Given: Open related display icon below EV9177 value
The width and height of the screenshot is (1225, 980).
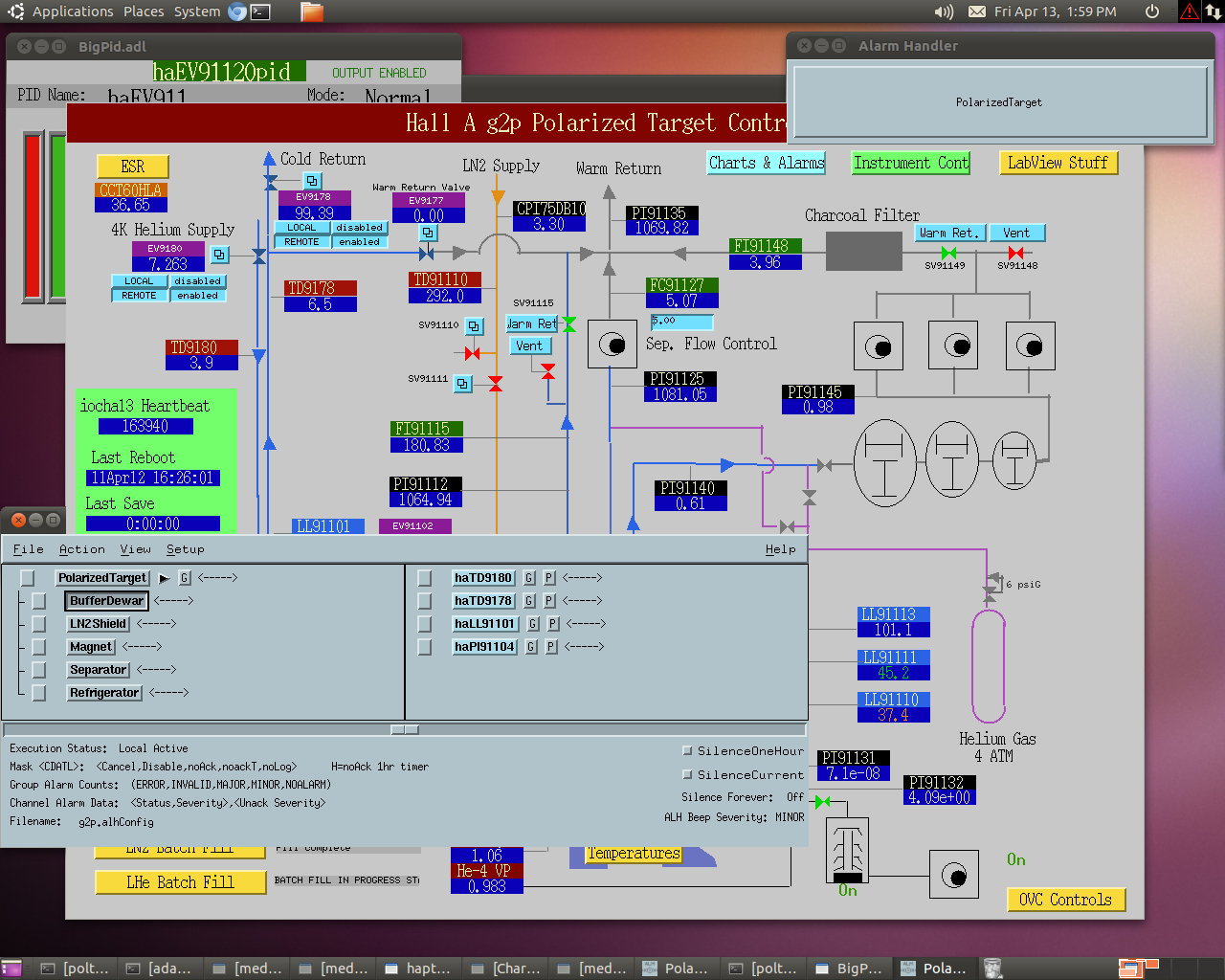Looking at the screenshot, I should [428, 233].
